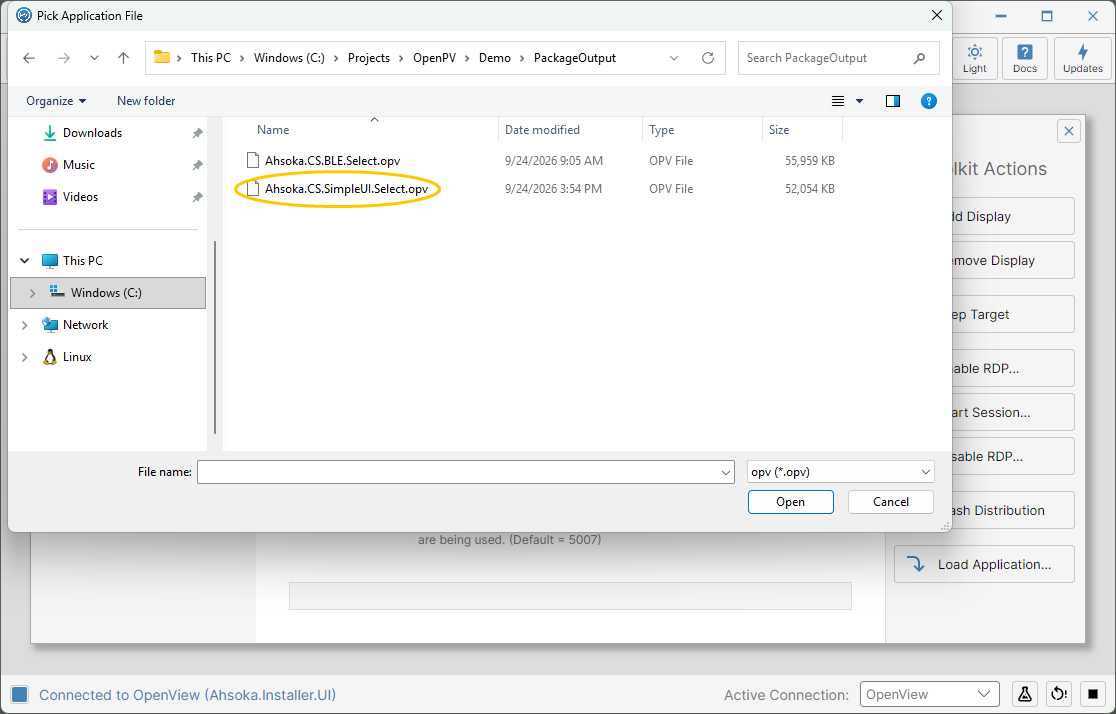Click Projects in the breadcrumb path
1116x714 pixels.
click(369, 58)
